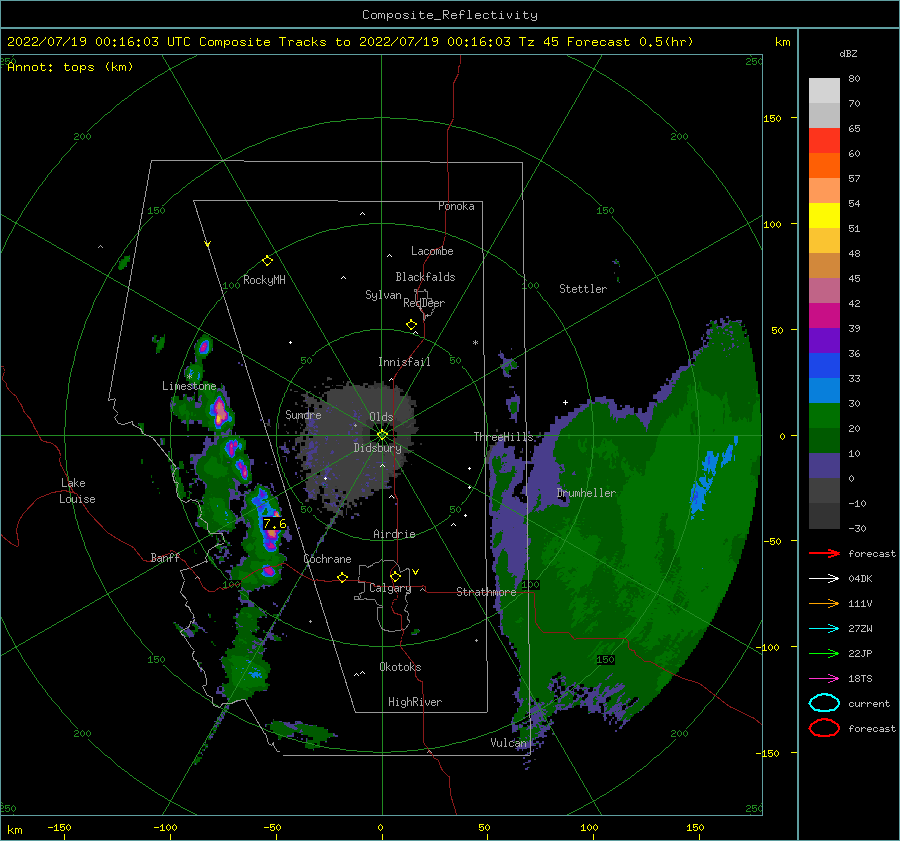Click the 'Okotoks' town label
The width and height of the screenshot is (900, 841).
click(x=400, y=667)
